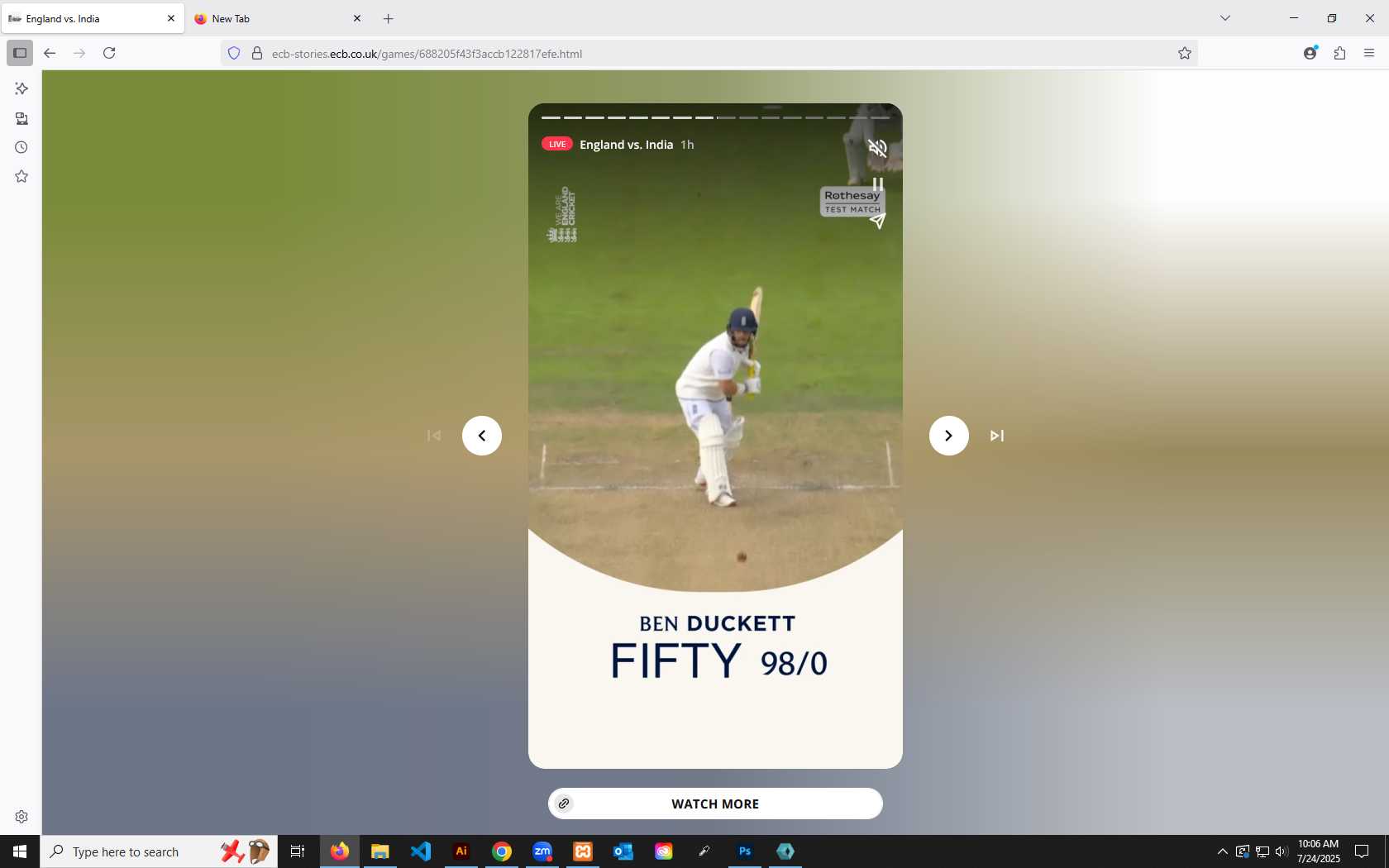The image size is (1389, 868).
Task: Open the Windows Start menu
Action: [x=20, y=851]
